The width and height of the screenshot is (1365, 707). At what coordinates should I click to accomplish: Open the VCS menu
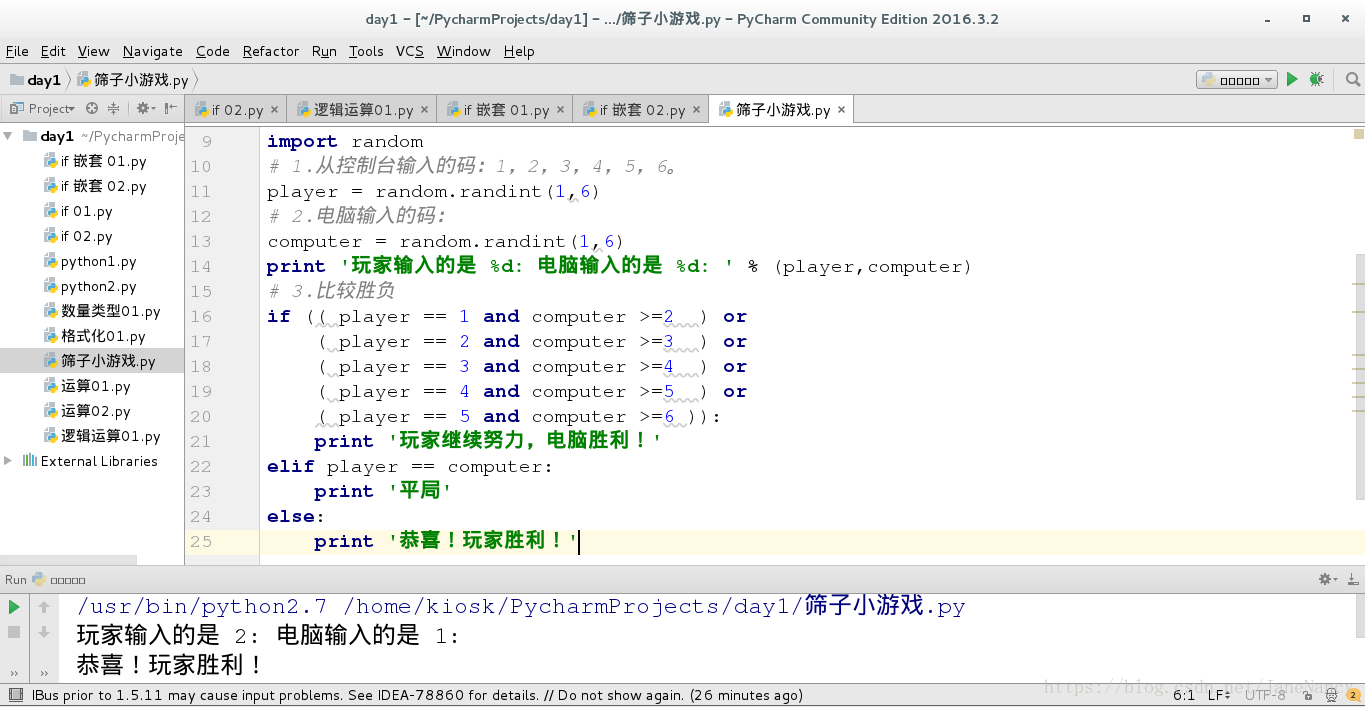(x=410, y=51)
